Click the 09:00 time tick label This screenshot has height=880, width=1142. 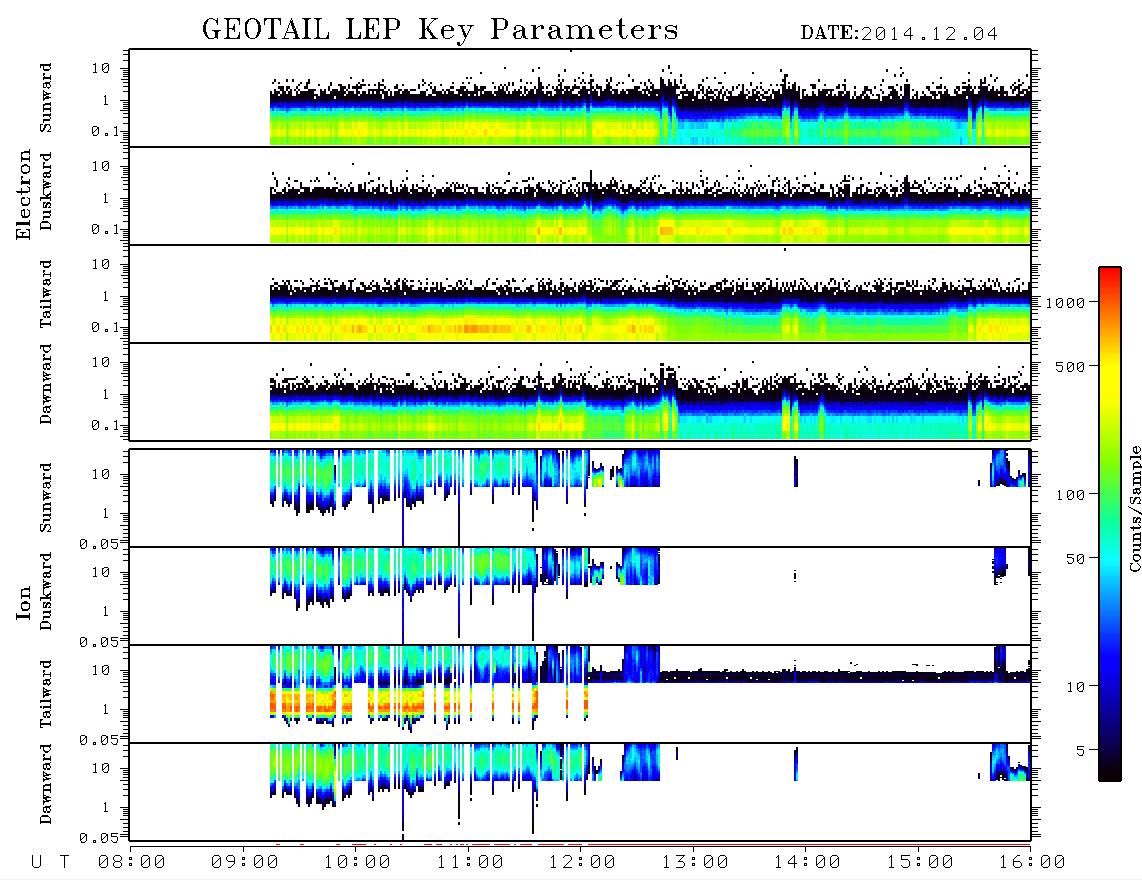point(245,863)
